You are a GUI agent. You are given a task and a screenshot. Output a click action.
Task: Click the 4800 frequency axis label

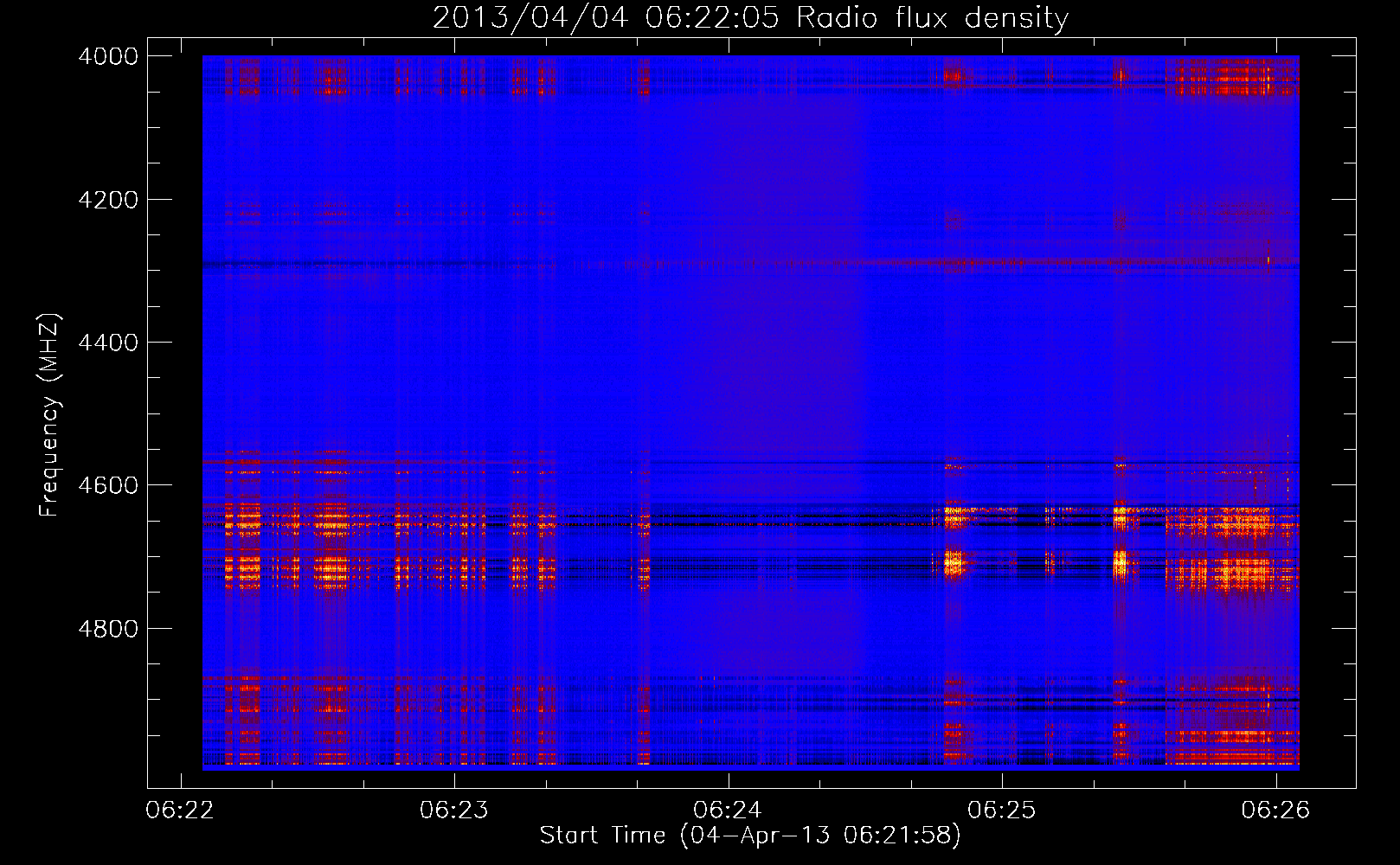point(108,629)
